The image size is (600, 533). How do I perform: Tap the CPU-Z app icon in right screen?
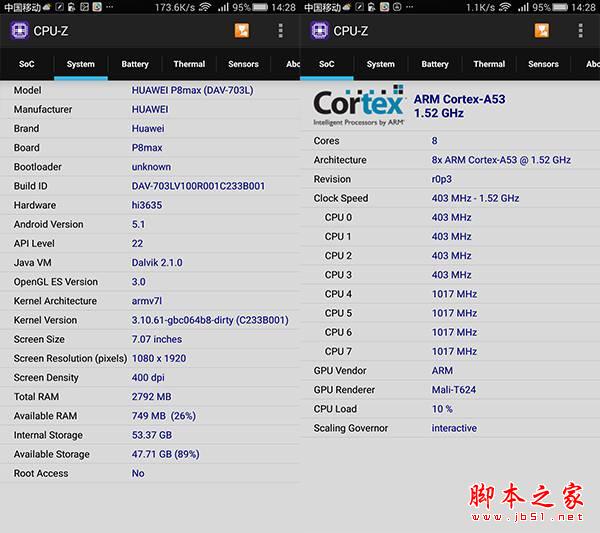coord(320,31)
